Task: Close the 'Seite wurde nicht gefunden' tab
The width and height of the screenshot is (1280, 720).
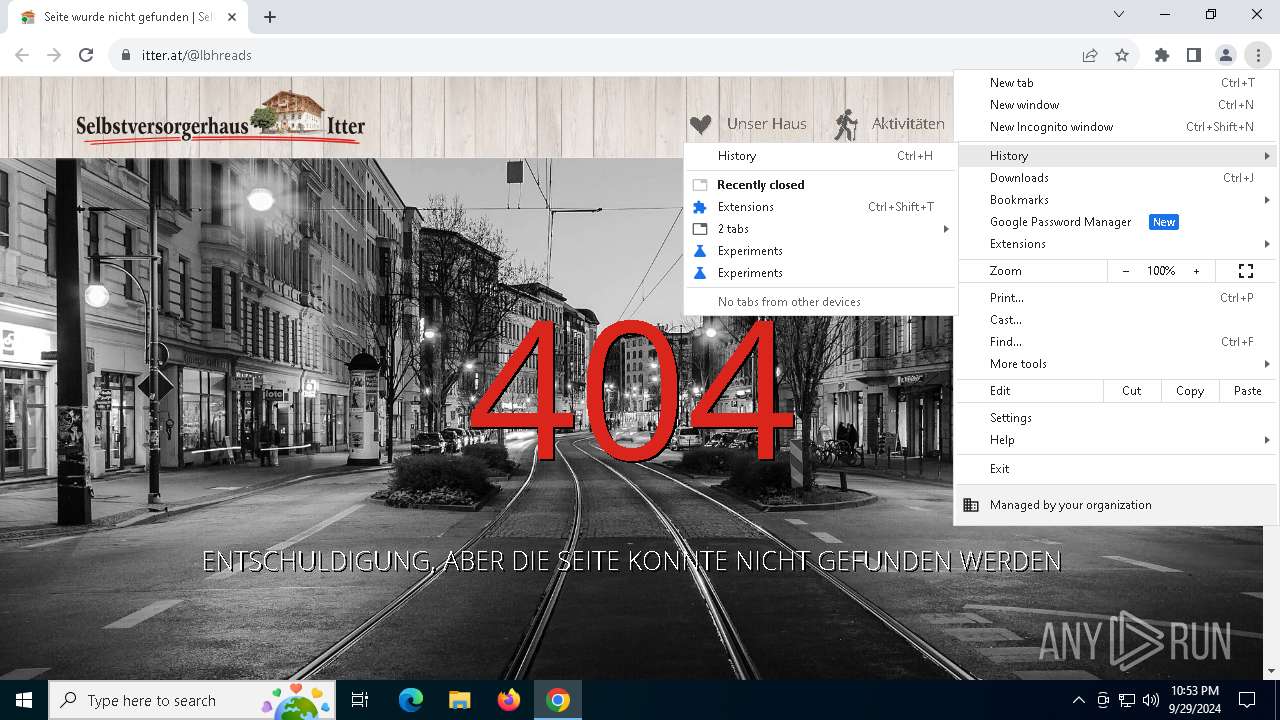Action: click(232, 17)
